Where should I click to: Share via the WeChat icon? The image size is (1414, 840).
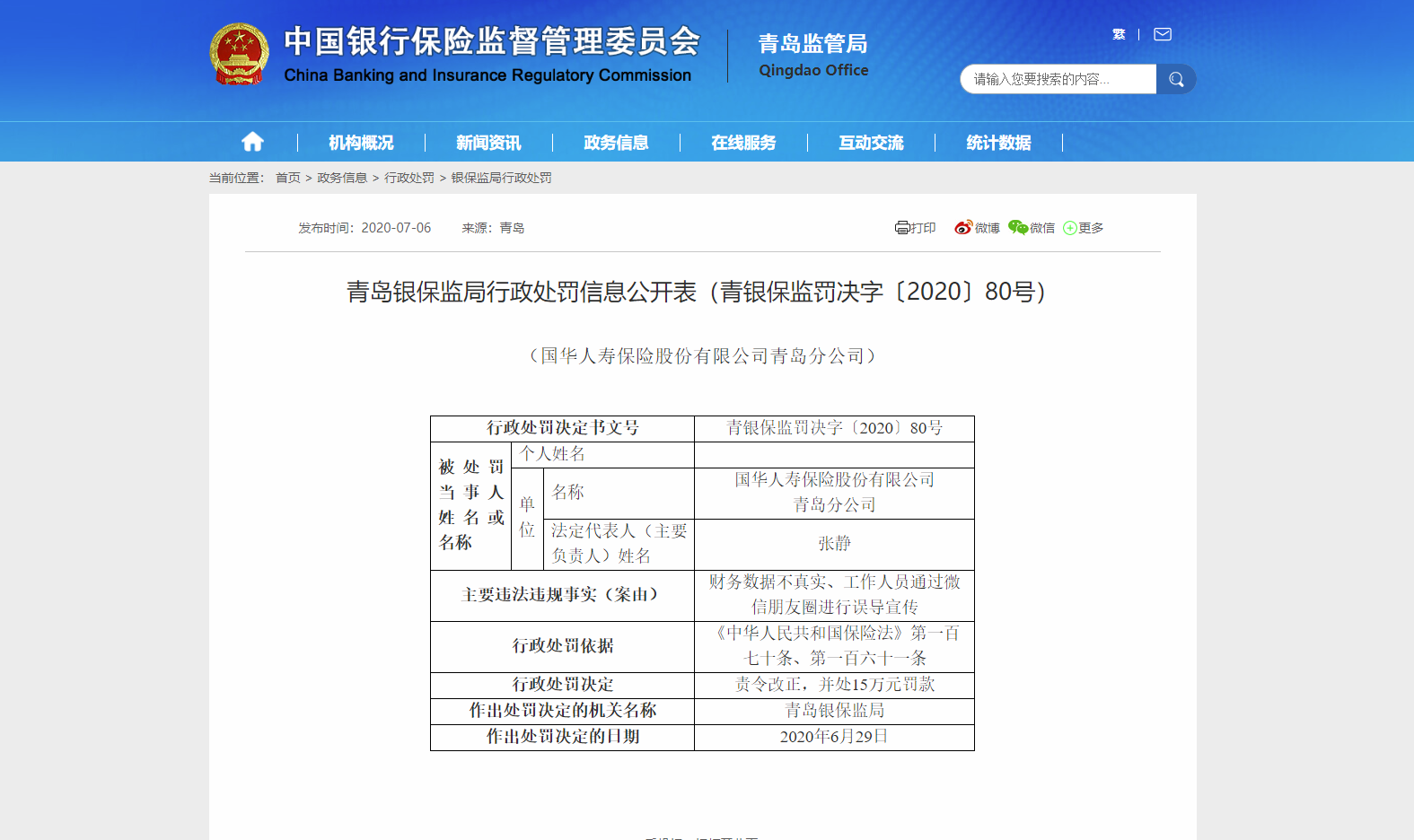(x=1018, y=228)
